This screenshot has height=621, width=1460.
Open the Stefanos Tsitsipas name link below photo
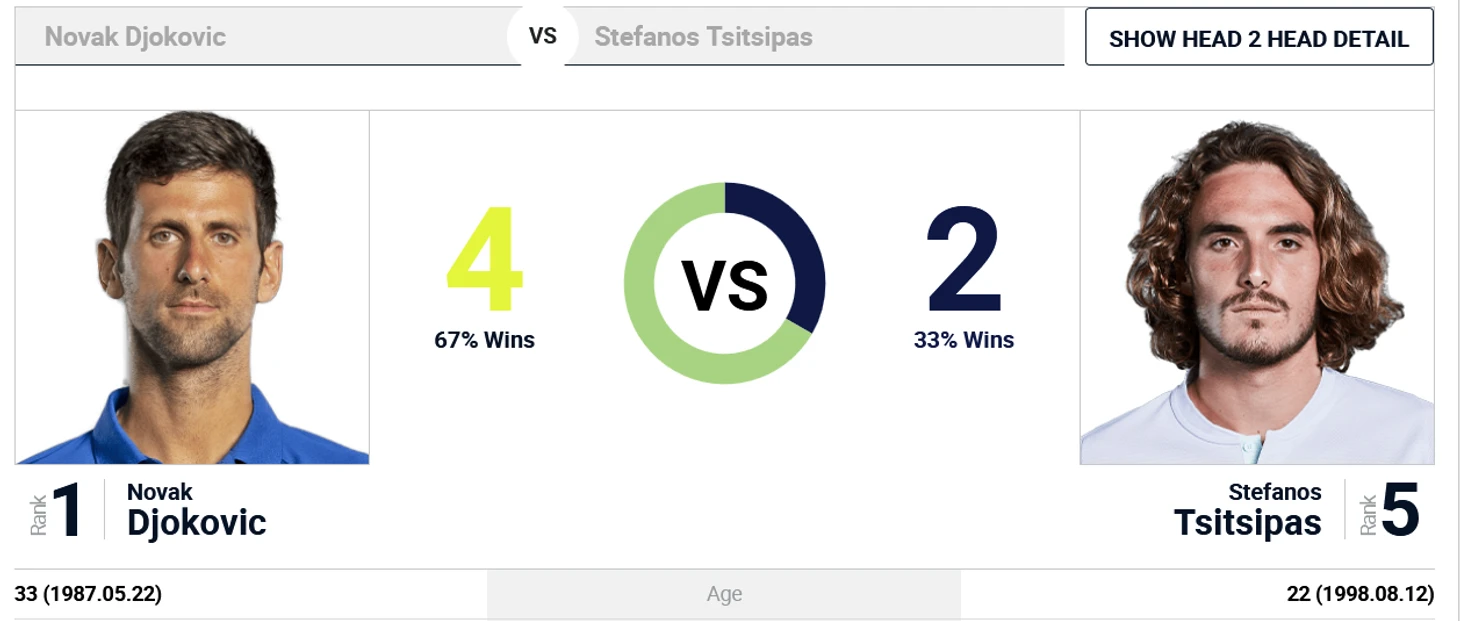pos(1248,510)
